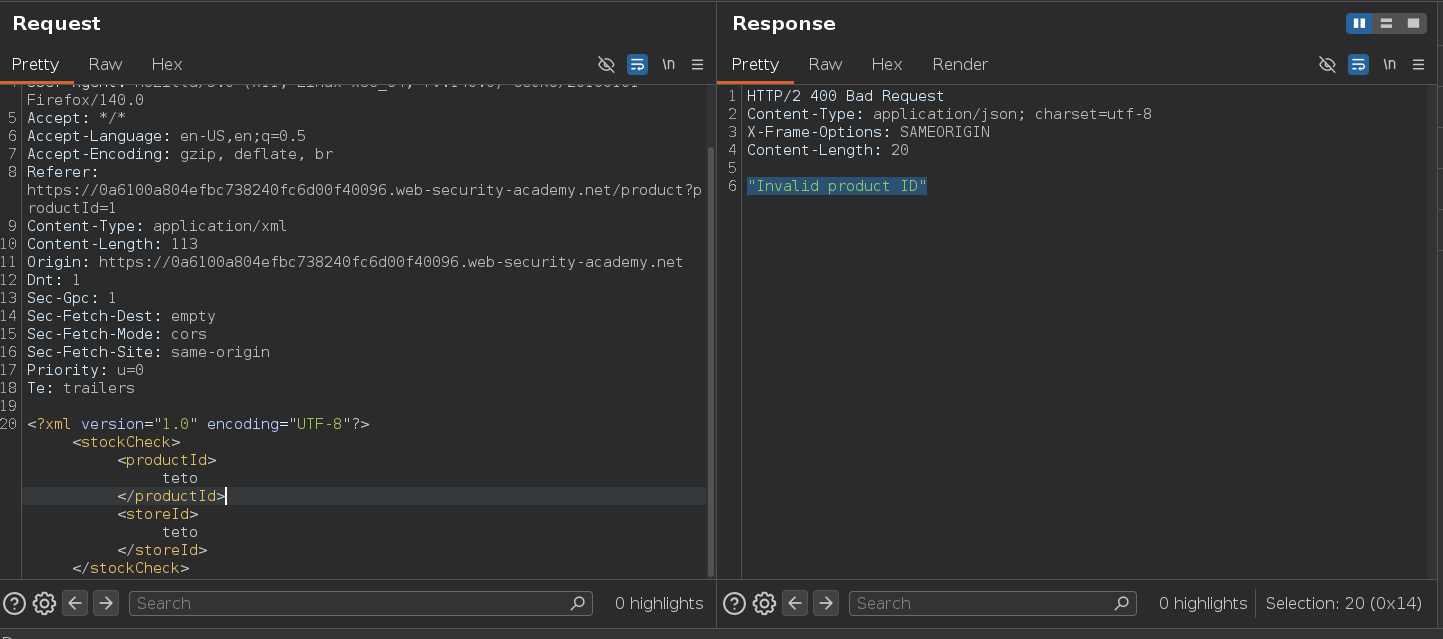Go to next match in Response search
This screenshot has width=1443, height=639.
pos(826,603)
